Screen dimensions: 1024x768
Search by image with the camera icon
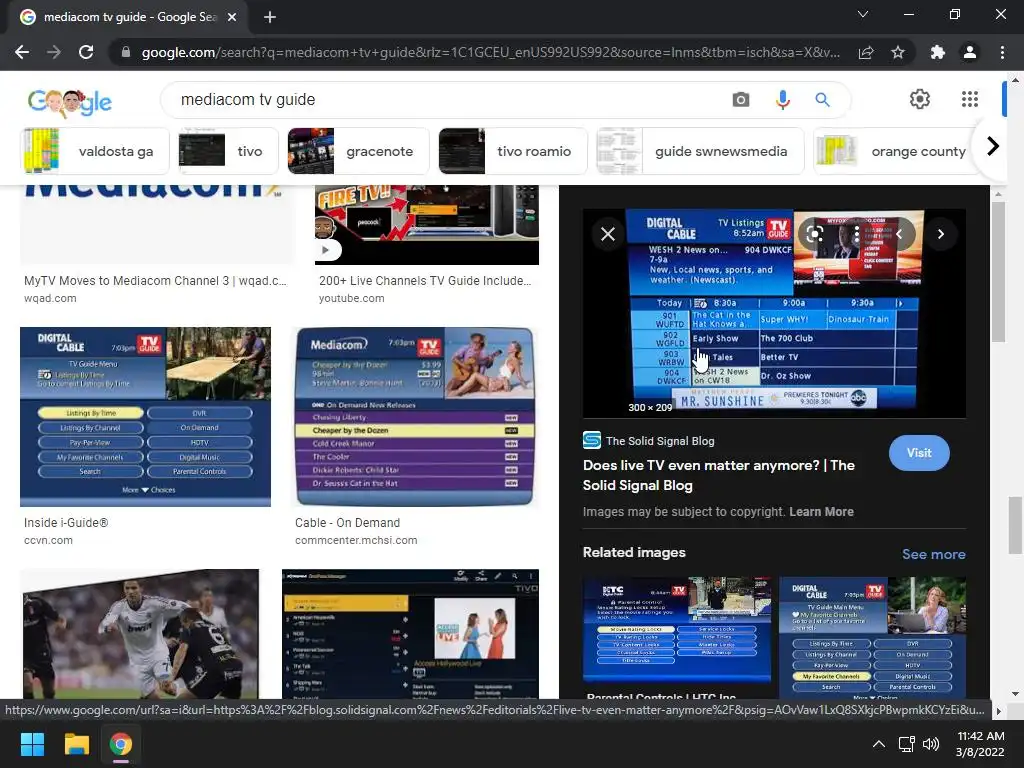741,100
